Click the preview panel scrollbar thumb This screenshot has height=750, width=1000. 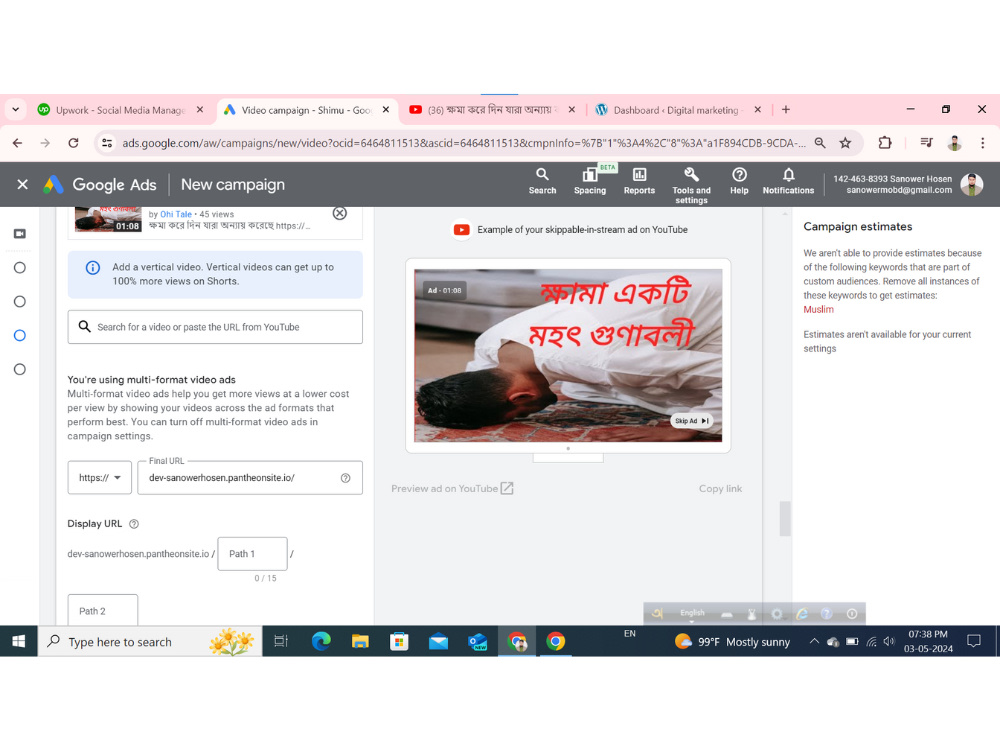(785, 518)
